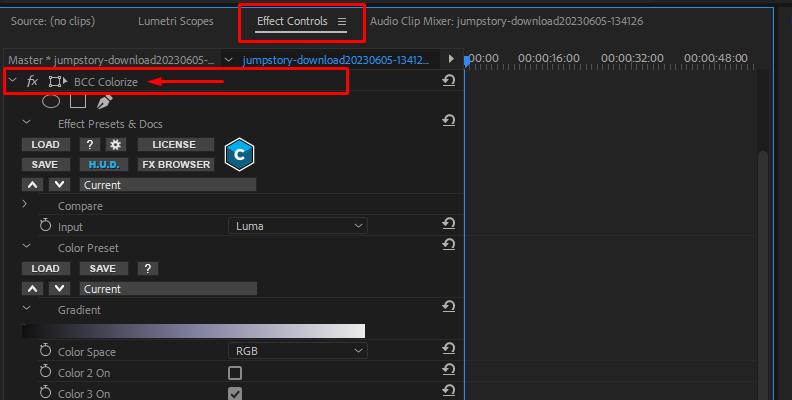The height and width of the screenshot is (400, 792).
Task: Select the free draw bezier pen tool
Action: (x=104, y=102)
